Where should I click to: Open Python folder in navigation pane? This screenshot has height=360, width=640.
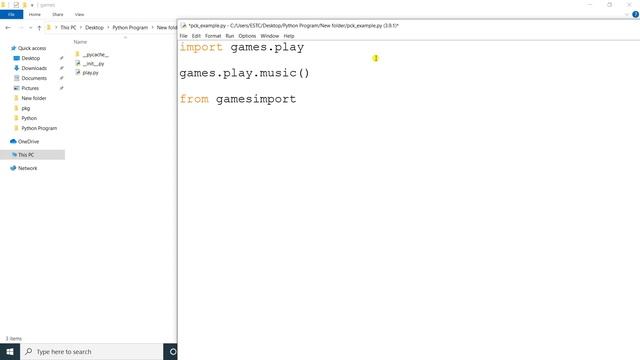pyautogui.click(x=29, y=118)
